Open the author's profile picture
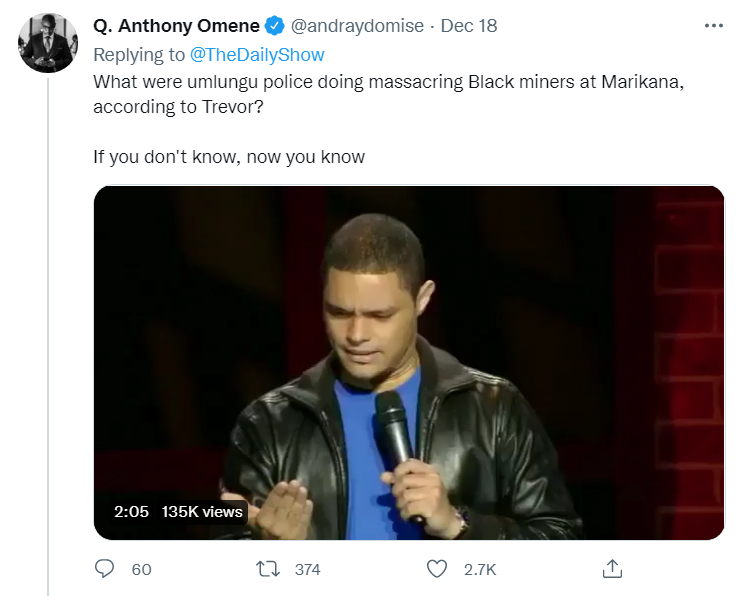Screen dimensions: 746x596 [48, 43]
